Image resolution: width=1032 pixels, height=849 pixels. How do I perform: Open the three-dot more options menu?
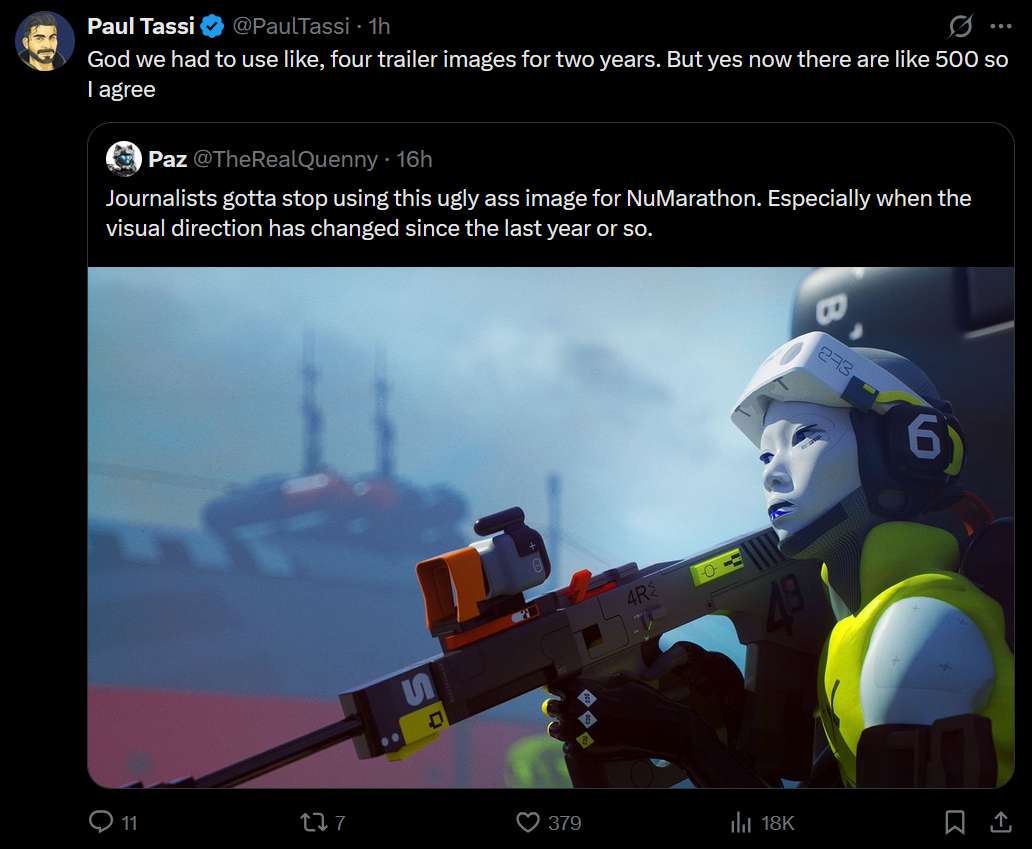tap(1000, 26)
